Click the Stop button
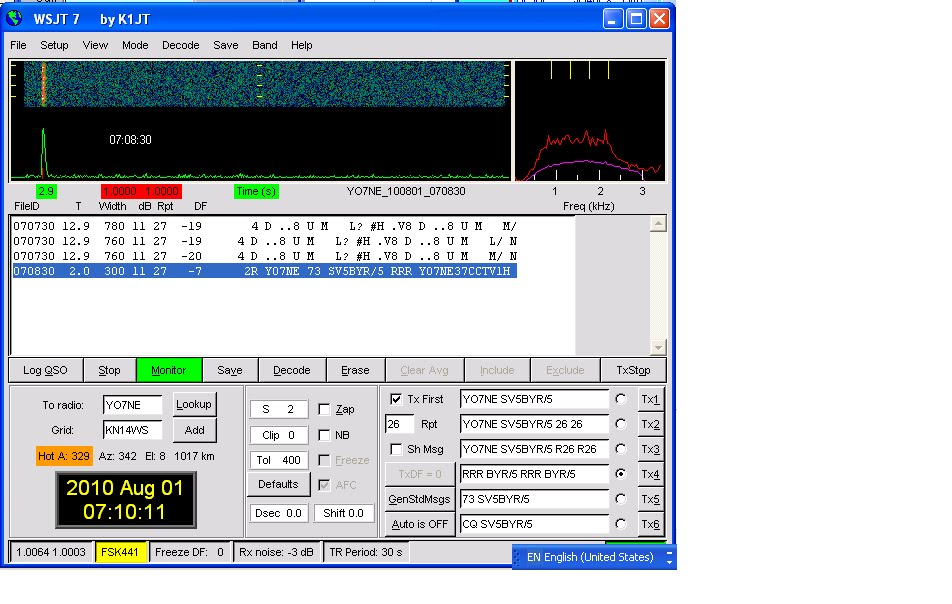This screenshot has height=604, width=952. (x=109, y=370)
